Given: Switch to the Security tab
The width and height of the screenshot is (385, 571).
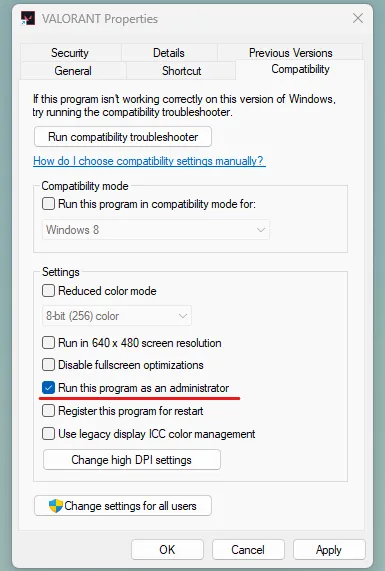Looking at the screenshot, I should (70, 53).
